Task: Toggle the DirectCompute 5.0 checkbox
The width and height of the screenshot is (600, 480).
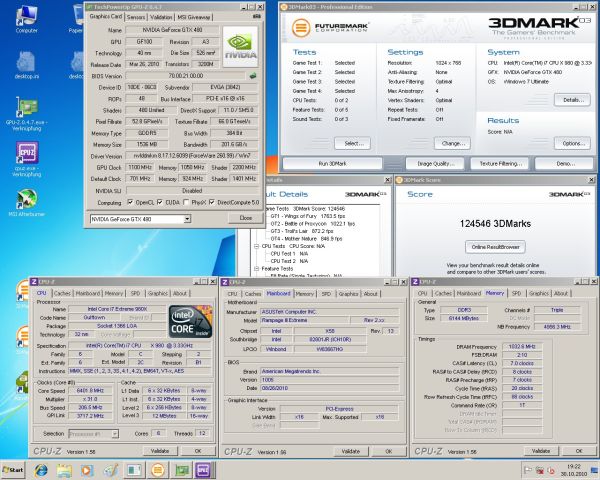Action: (x=212, y=202)
